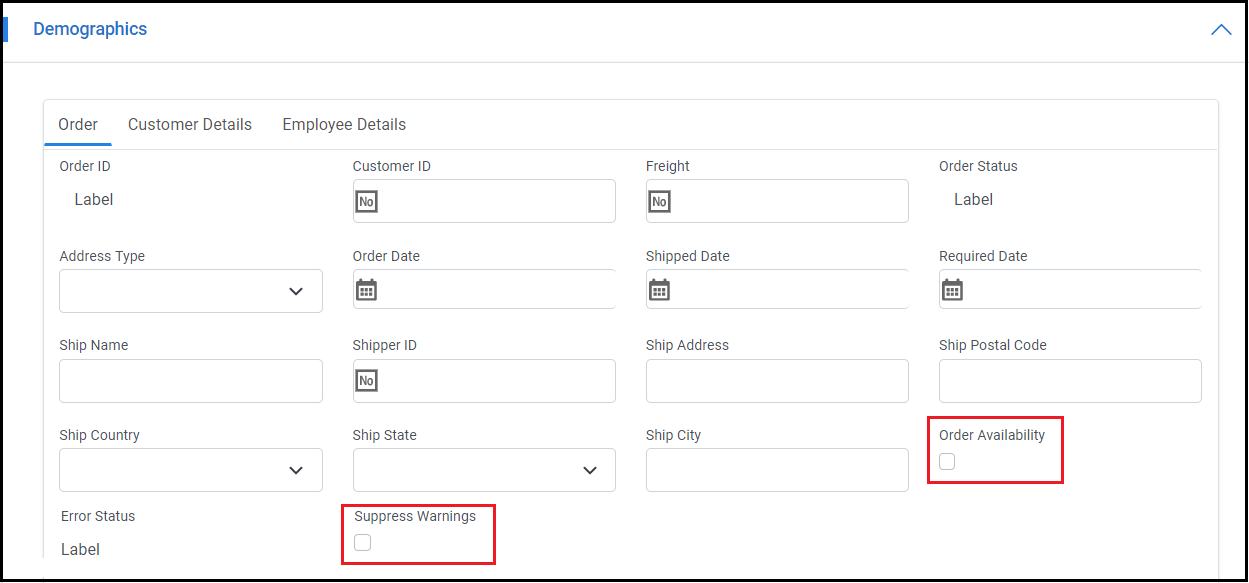Screen dimensions: 1249x583
Task: Click into the Ship Name field
Action: pyautogui.click(x=191, y=381)
